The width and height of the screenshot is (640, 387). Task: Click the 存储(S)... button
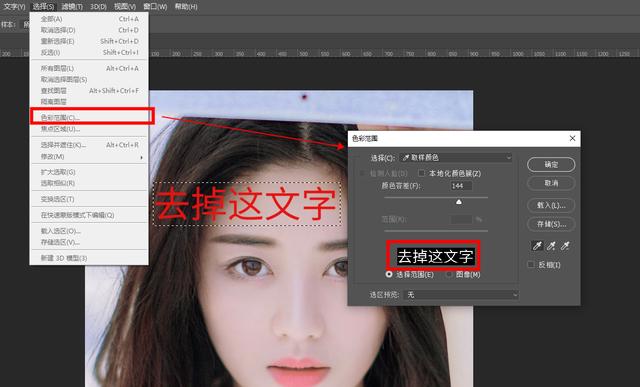551,224
